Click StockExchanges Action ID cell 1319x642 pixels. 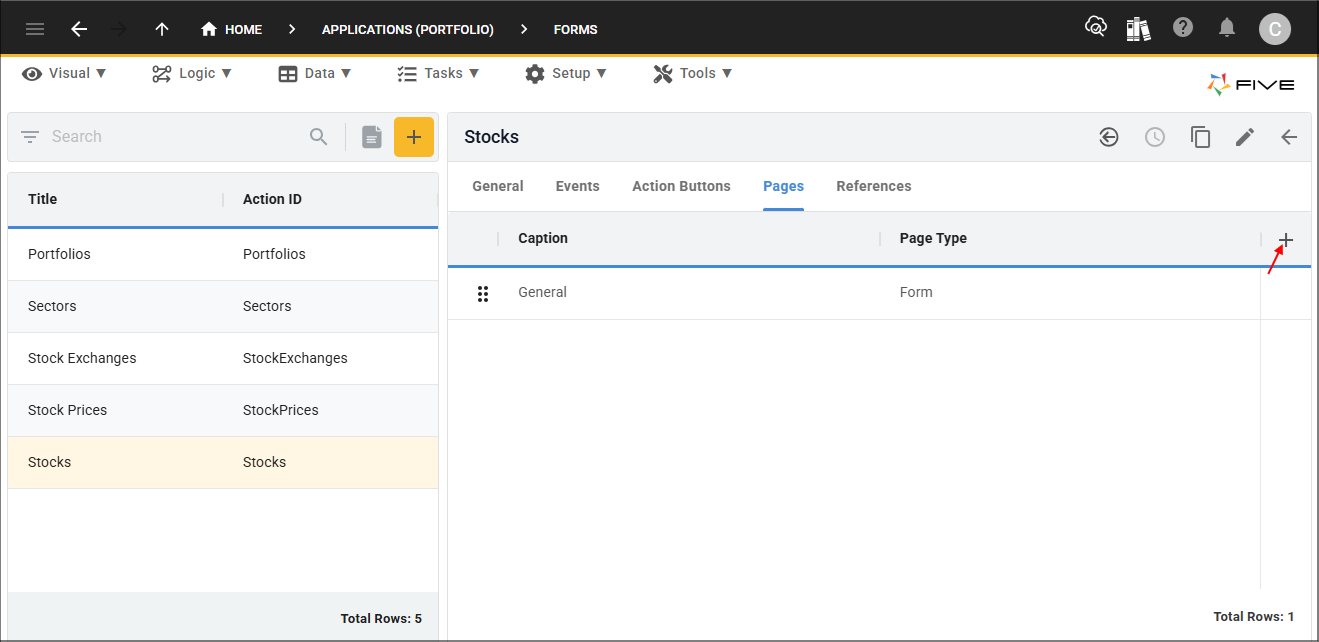[295, 358]
